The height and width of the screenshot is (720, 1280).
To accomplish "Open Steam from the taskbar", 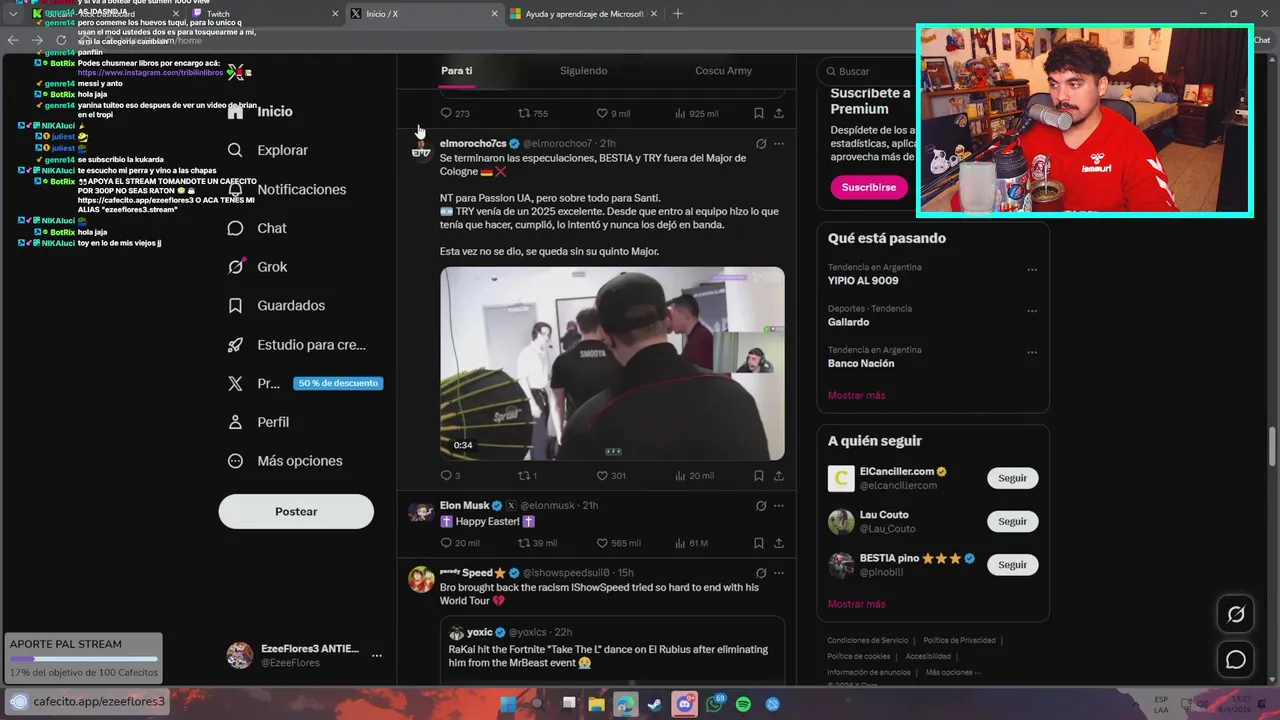I will 654,705.
